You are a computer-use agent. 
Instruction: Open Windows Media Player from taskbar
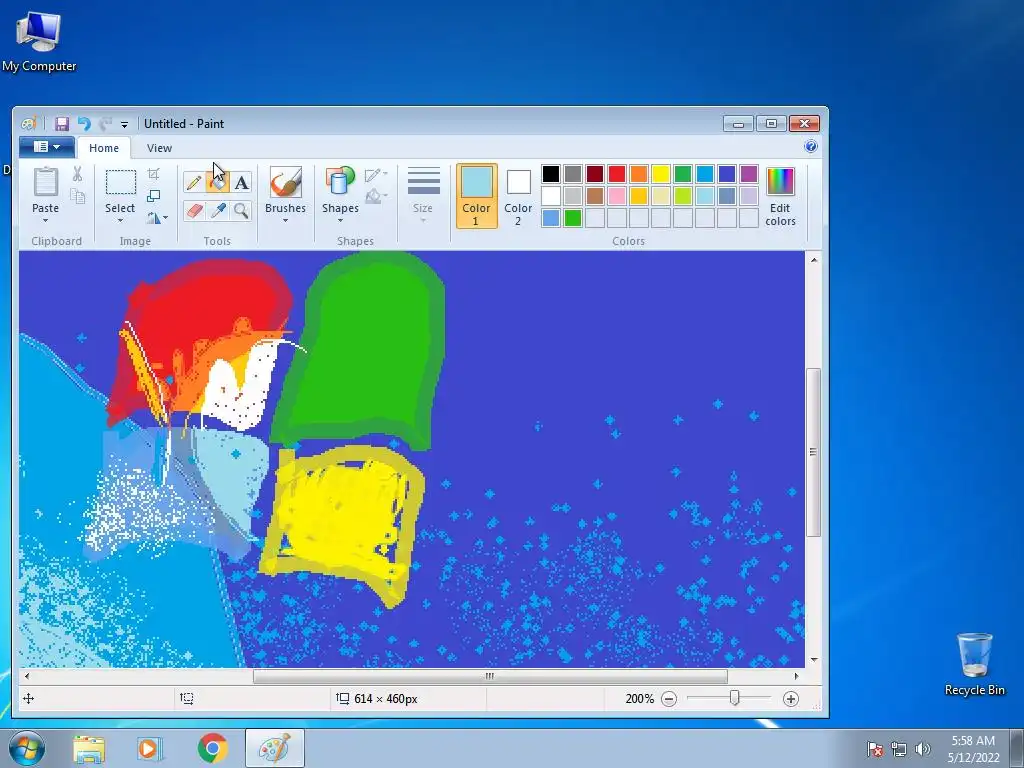[150, 748]
